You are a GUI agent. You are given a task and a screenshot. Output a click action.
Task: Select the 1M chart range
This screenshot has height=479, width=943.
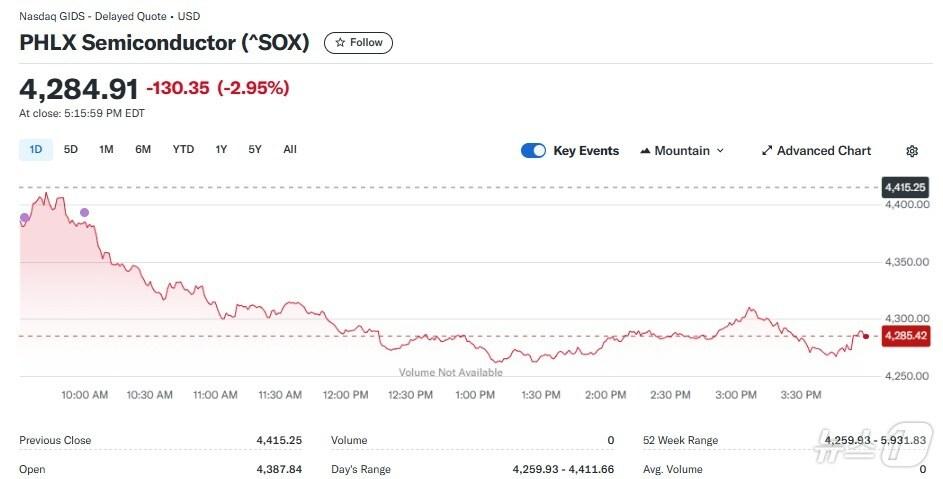(x=106, y=150)
